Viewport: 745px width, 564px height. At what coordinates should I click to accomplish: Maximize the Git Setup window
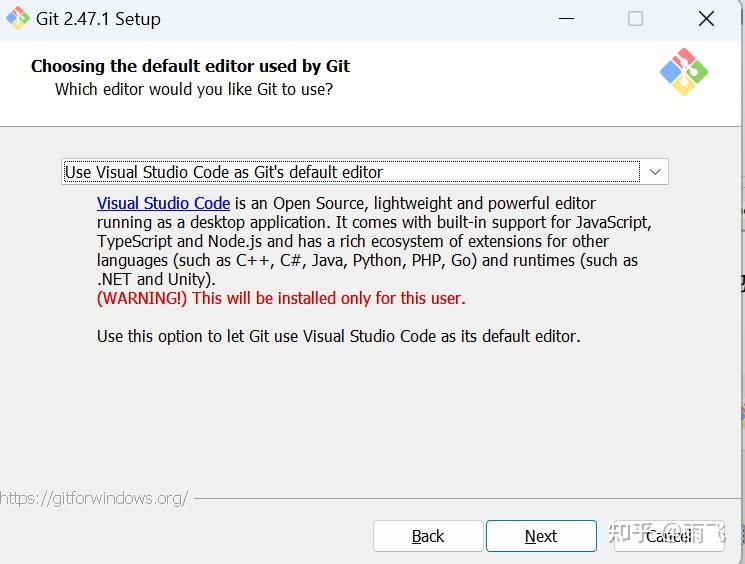(635, 19)
